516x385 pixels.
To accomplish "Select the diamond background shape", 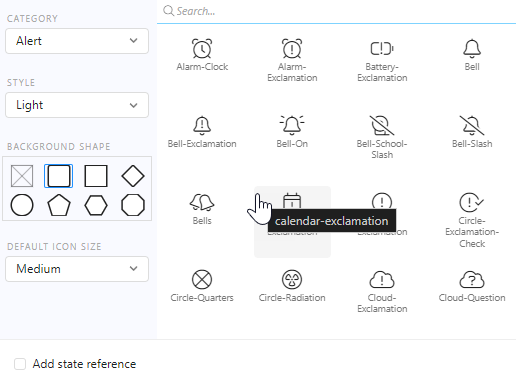I will click(x=133, y=176).
